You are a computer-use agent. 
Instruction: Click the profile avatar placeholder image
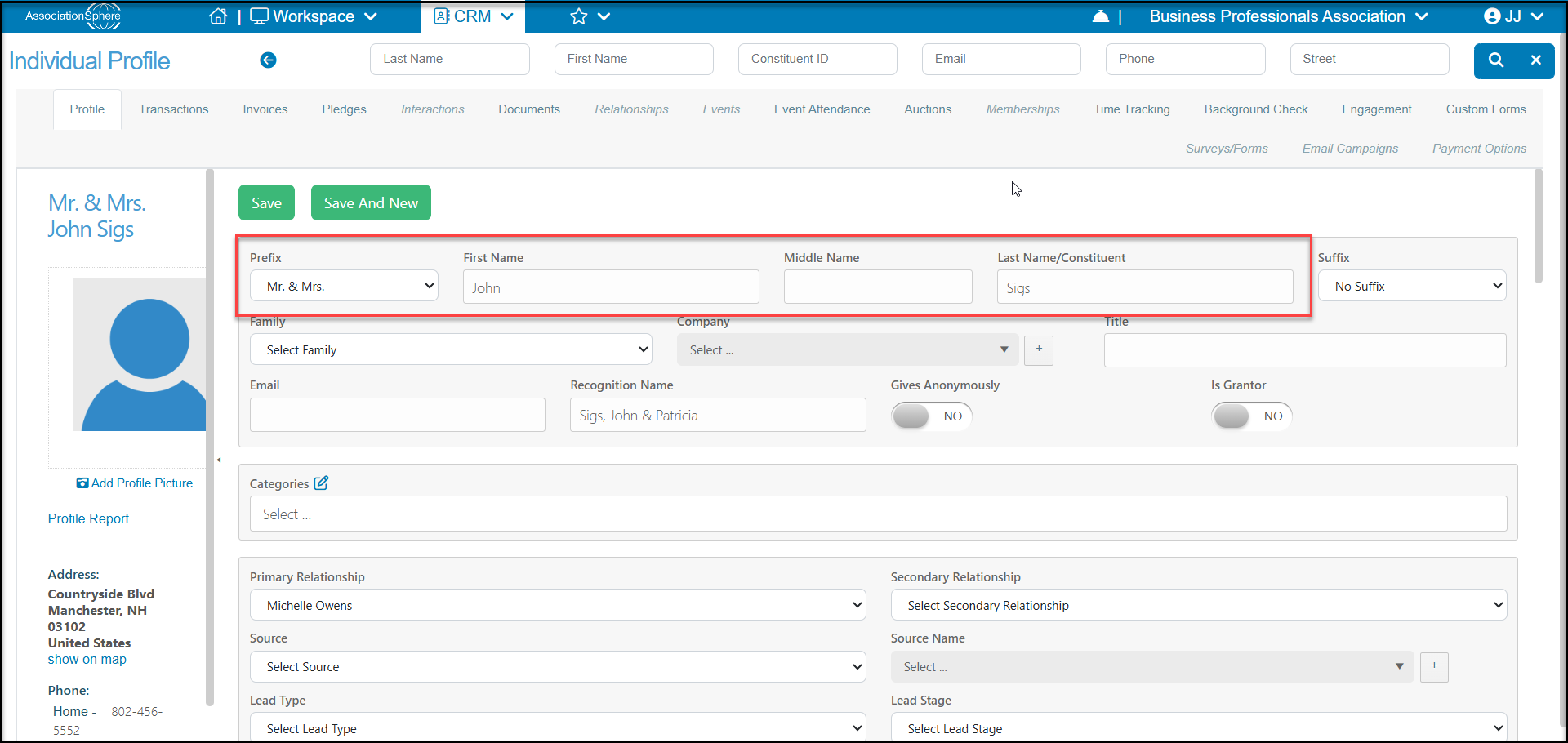pyautogui.click(x=140, y=354)
